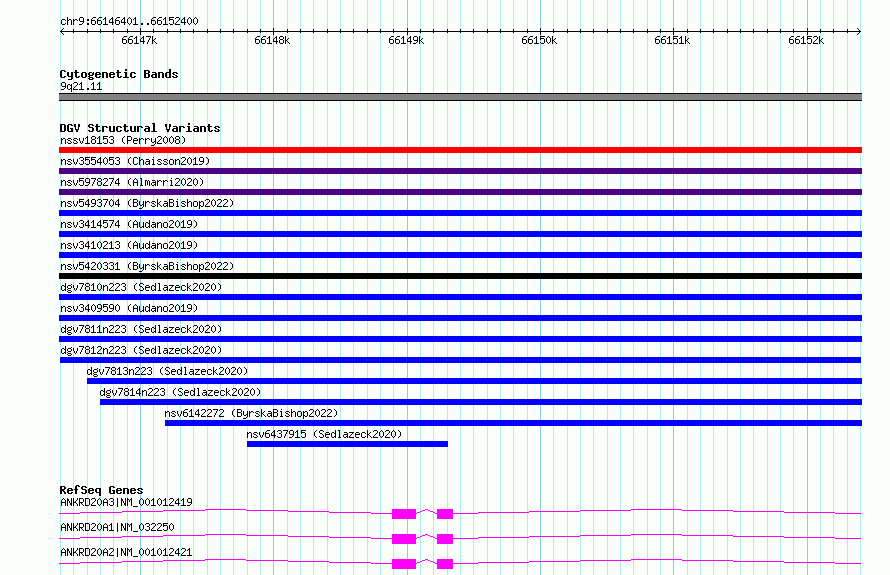Click the nsv3409590 Audano2019 blue bar
Screen dimensions: 890x575
pyautogui.click(x=460, y=318)
